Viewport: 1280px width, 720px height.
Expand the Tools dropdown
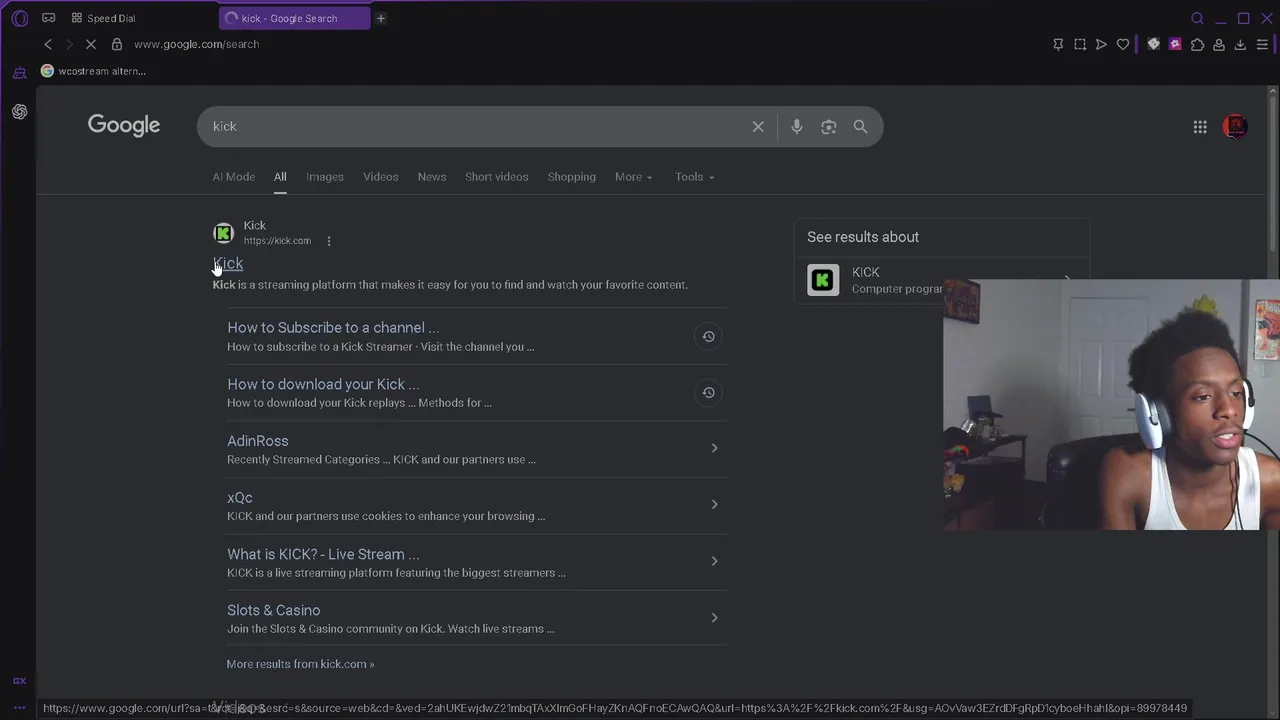pos(694,177)
